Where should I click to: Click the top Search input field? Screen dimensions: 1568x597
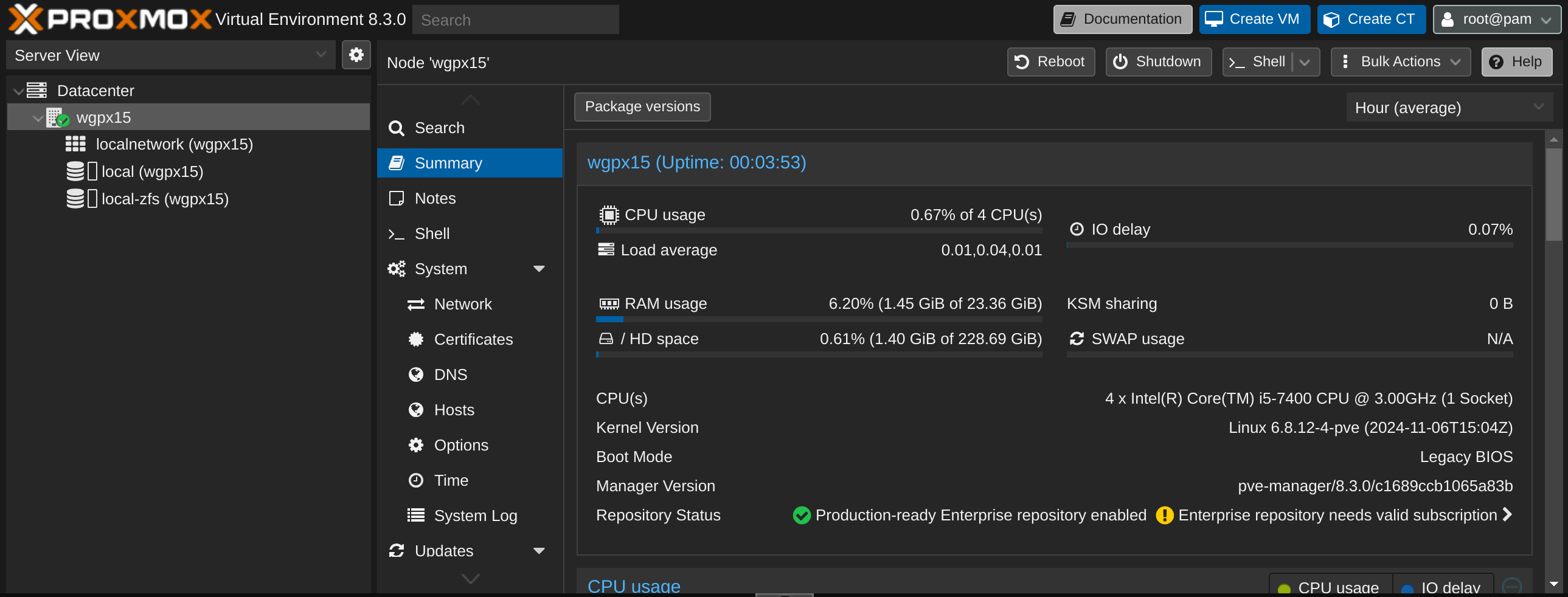[x=516, y=19]
